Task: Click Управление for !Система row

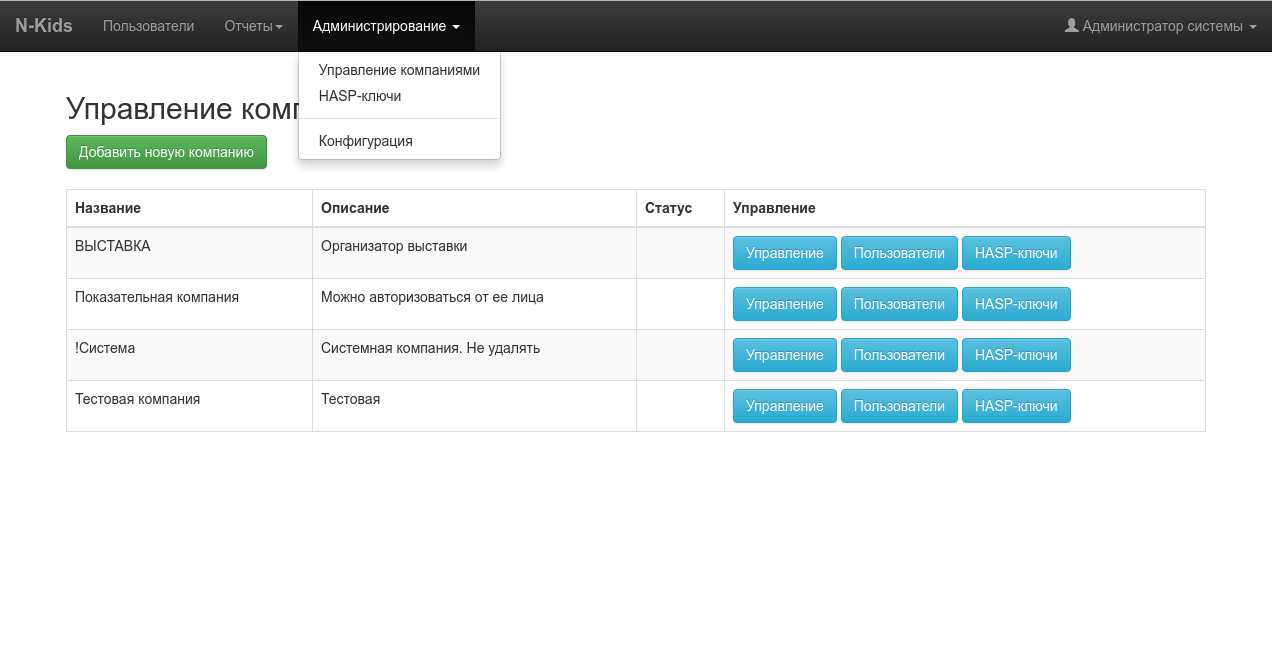Action: pyautogui.click(x=785, y=355)
